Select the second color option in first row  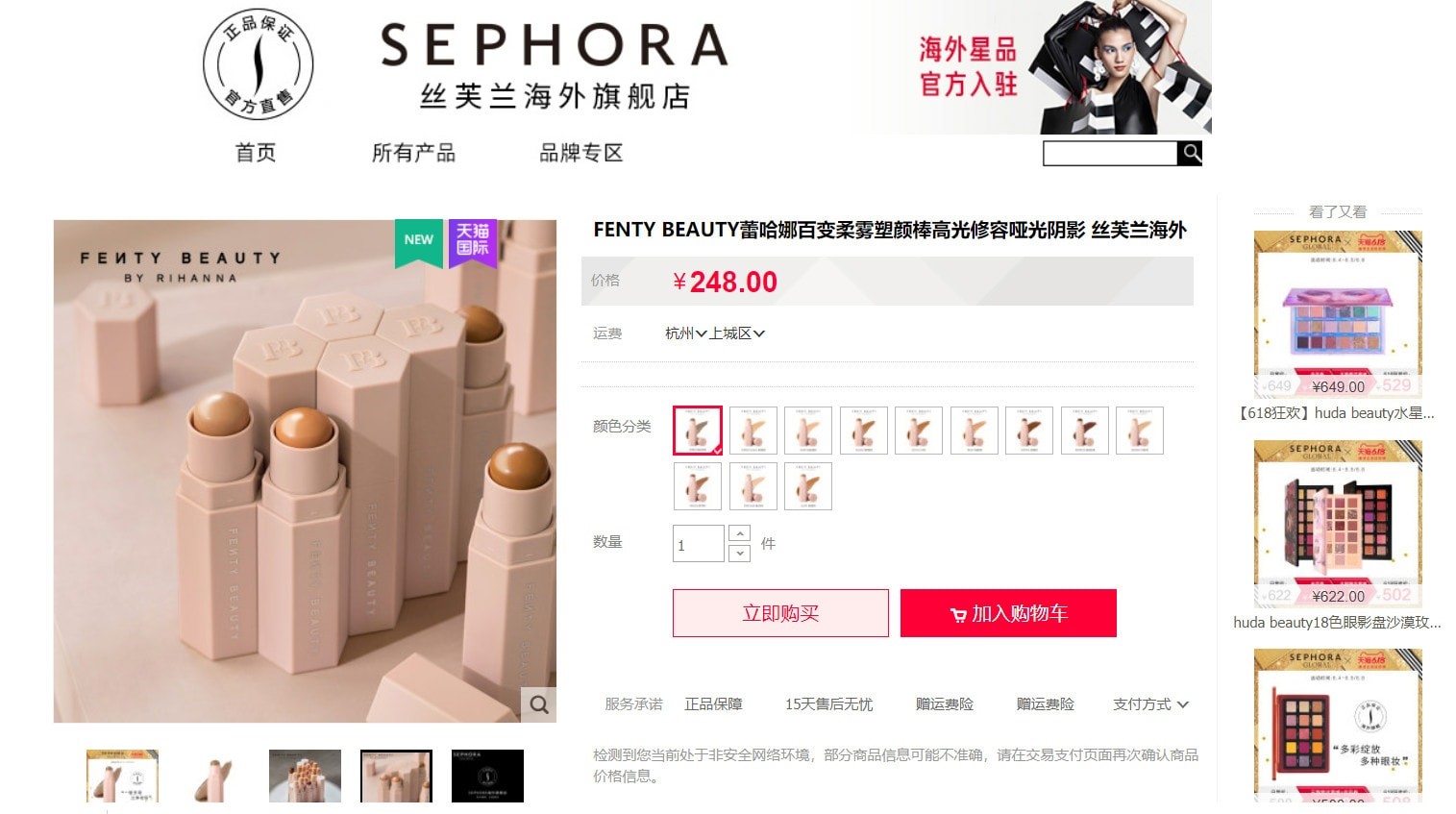pos(753,430)
